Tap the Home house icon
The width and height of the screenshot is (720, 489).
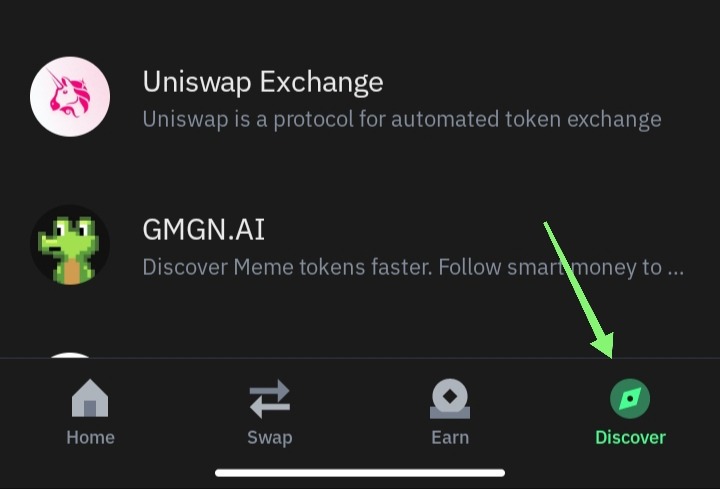(x=90, y=398)
